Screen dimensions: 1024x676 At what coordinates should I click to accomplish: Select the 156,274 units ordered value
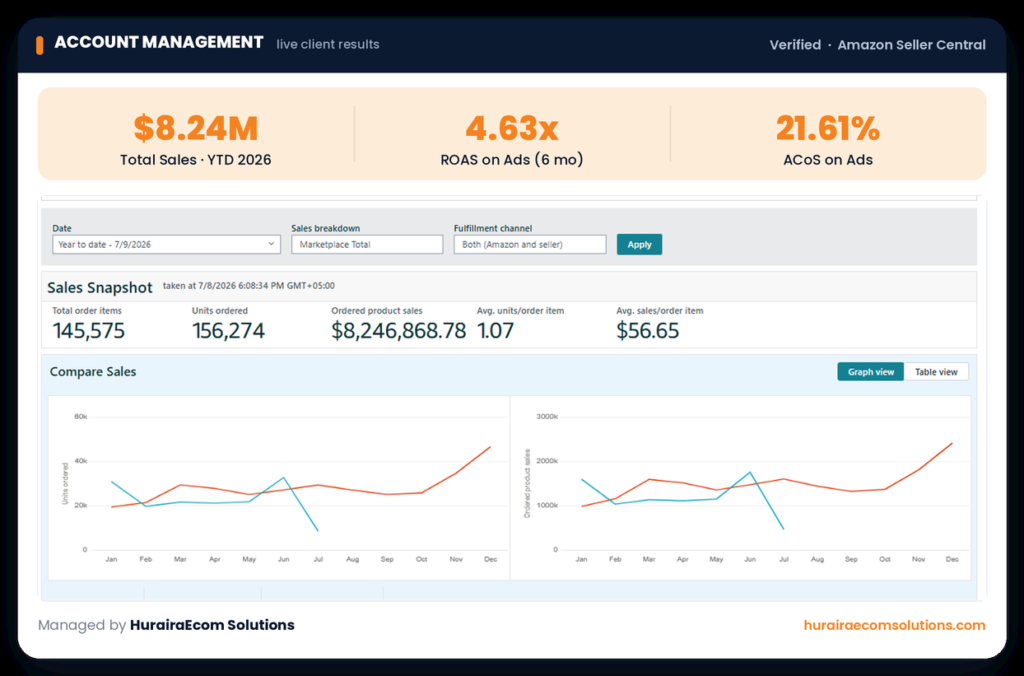[x=229, y=330]
